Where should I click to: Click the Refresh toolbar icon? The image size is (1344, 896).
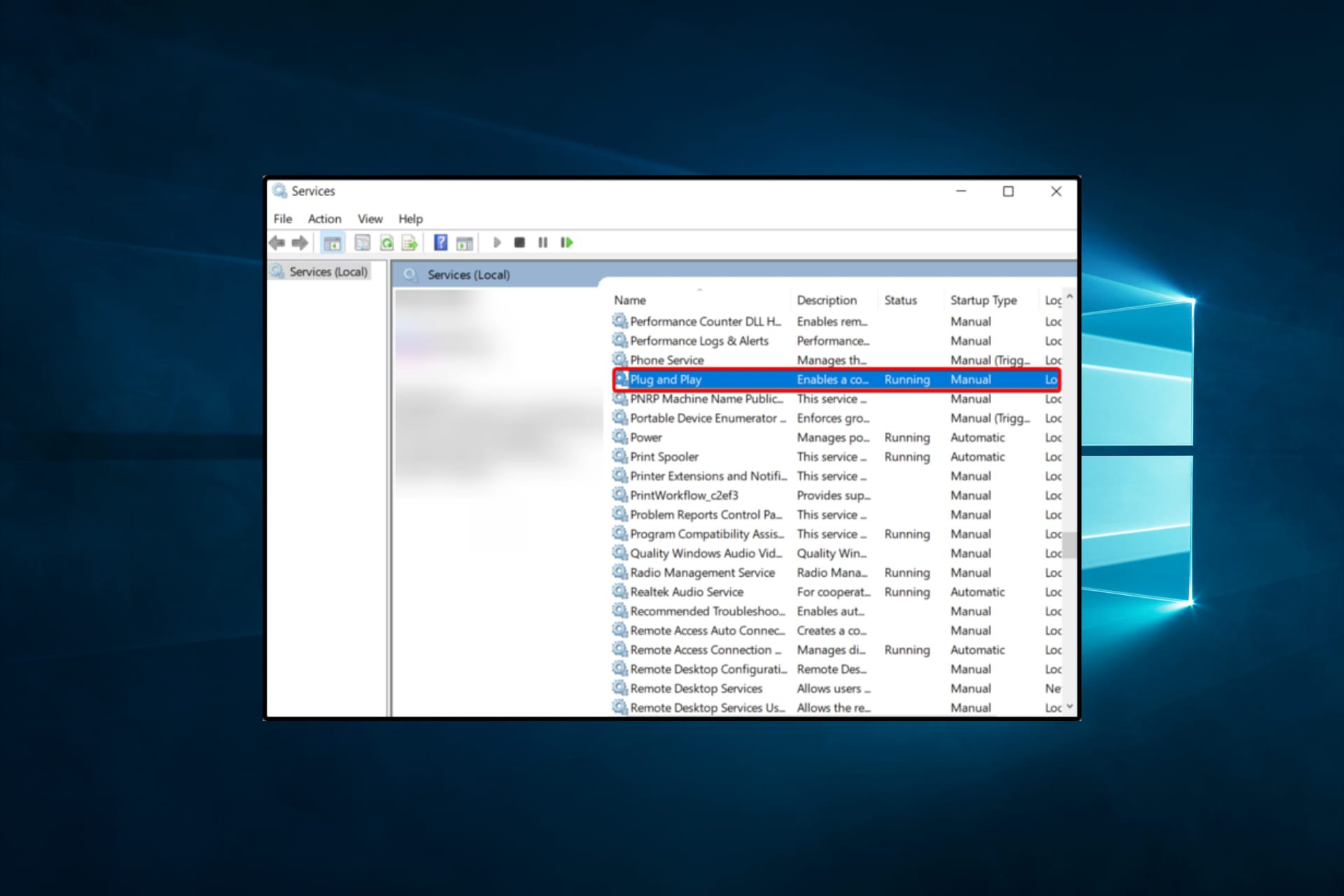(x=386, y=243)
